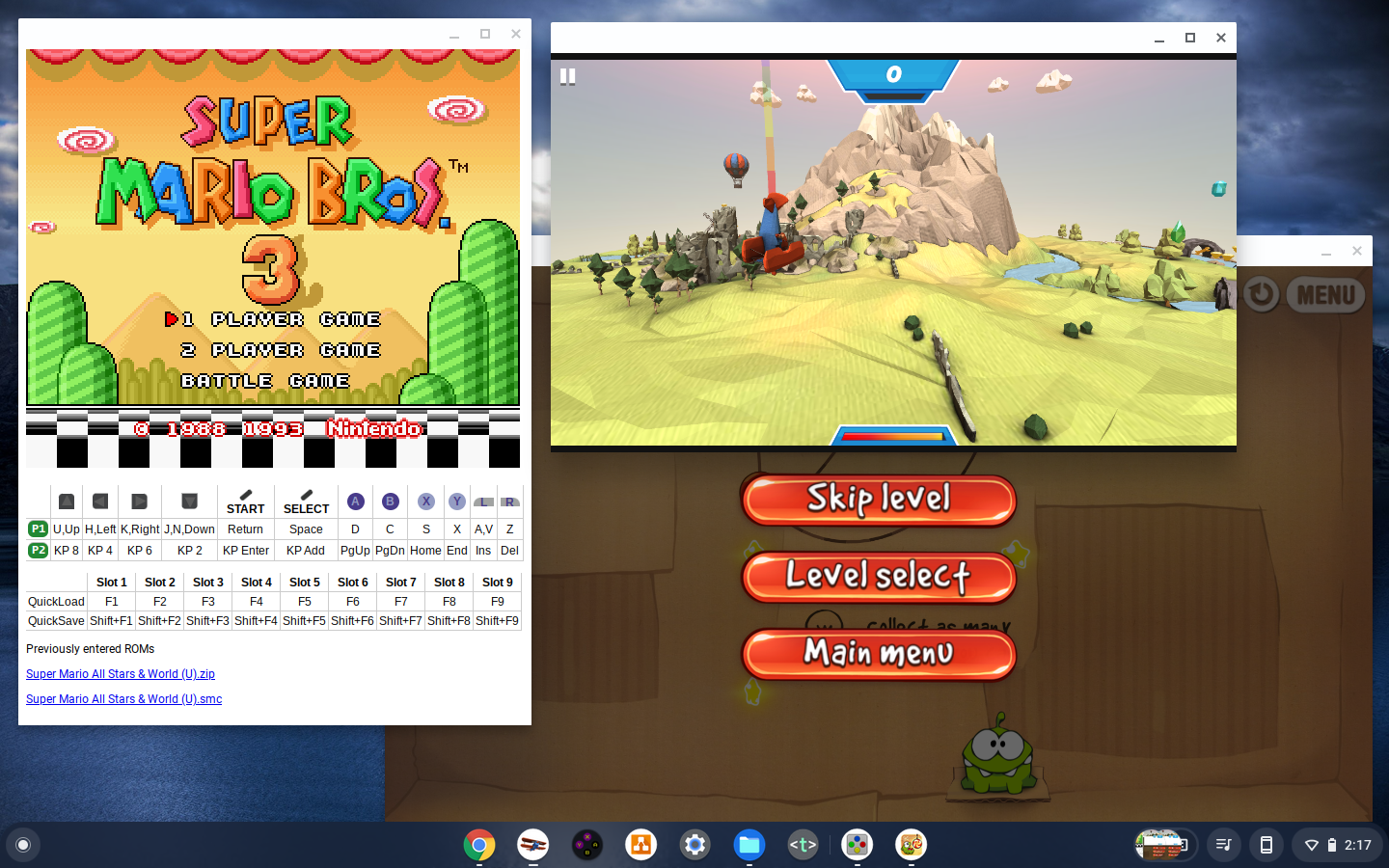The width and height of the screenshot is (1389, 868).
Task: Click the D-pad Right controller icon
Action: (x=139, y=502)
